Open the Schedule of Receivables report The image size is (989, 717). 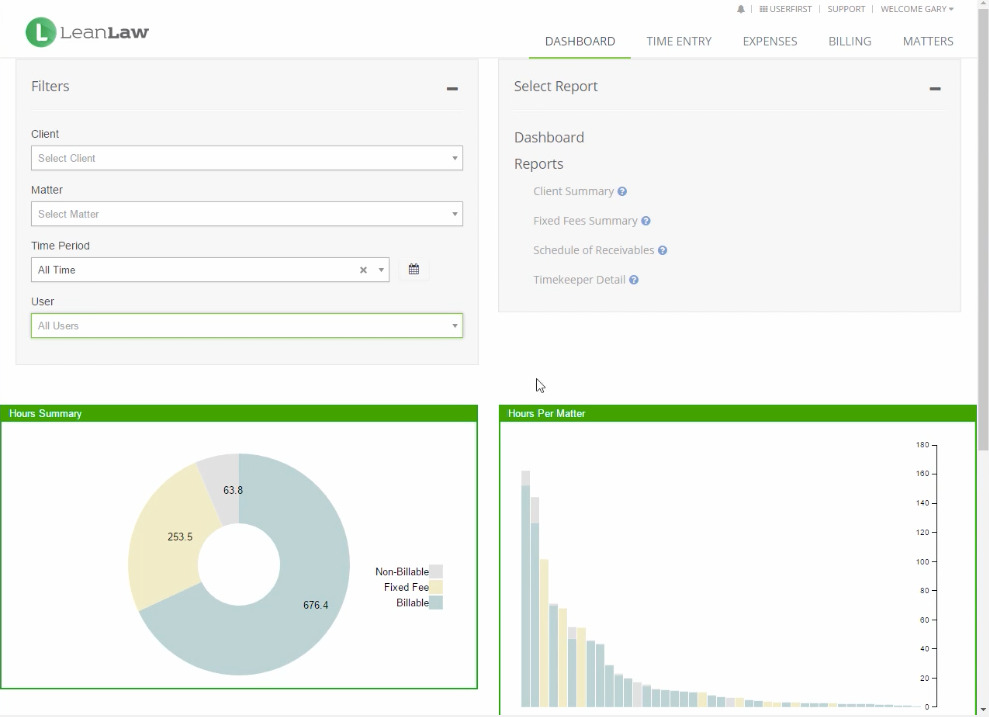(594, 250)
